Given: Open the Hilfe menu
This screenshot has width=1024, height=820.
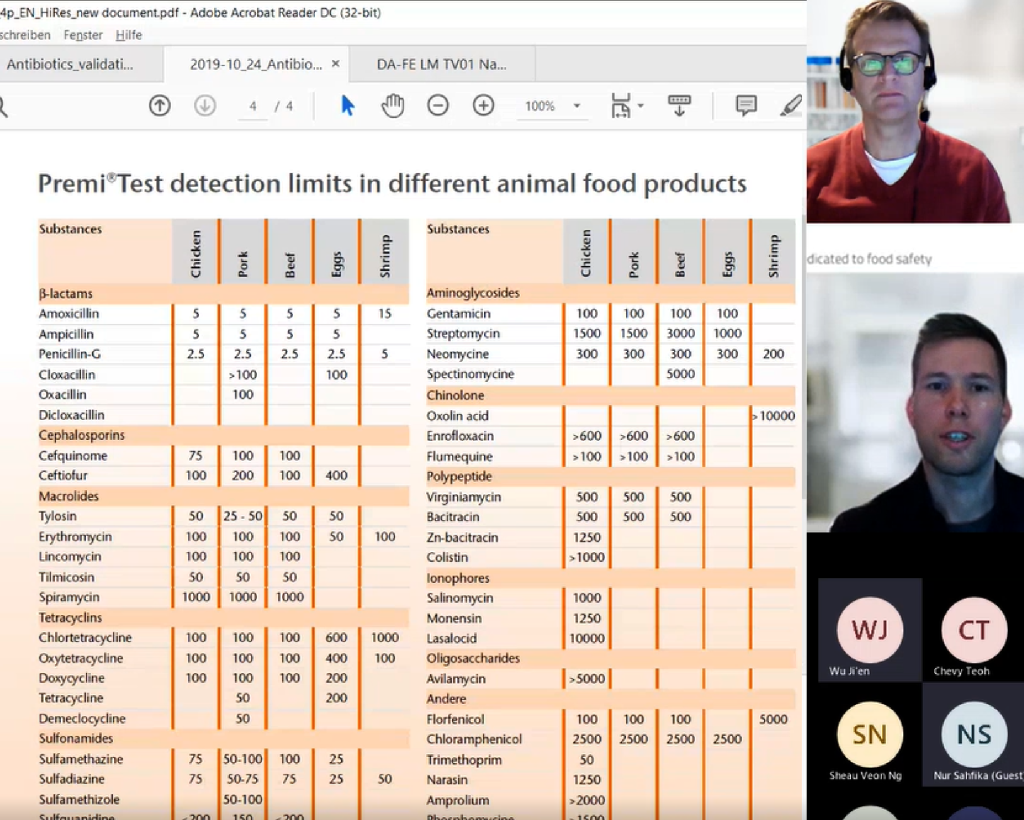Looking at the screenshot, I should point(129,35).
